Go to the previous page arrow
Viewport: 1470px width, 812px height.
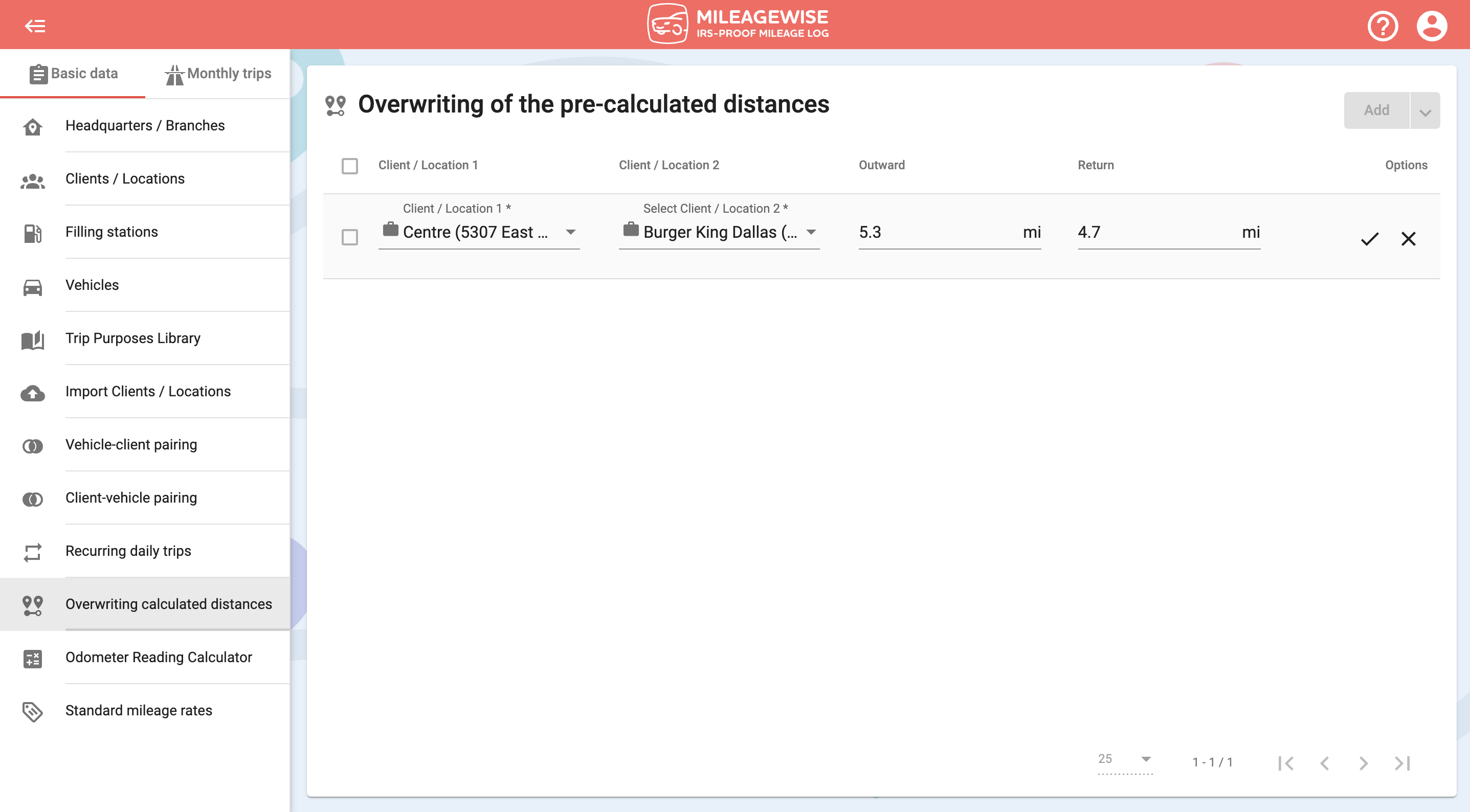[x=1325, y=763]
